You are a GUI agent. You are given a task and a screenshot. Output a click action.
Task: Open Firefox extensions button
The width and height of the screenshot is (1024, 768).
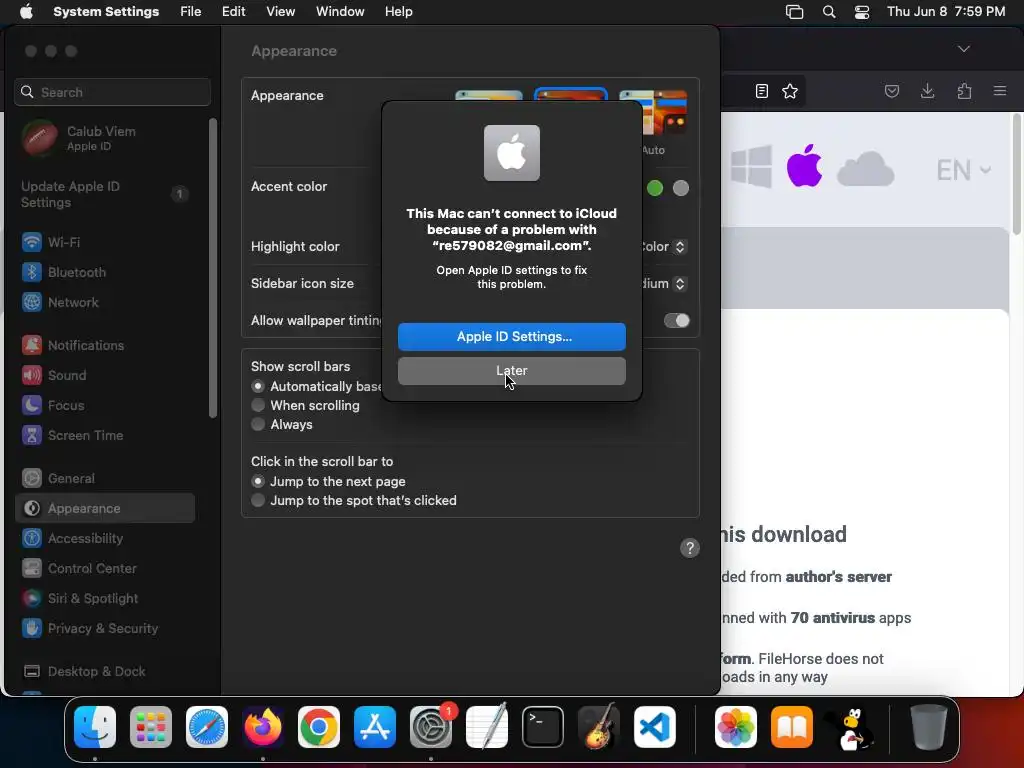tap(964, 91)
